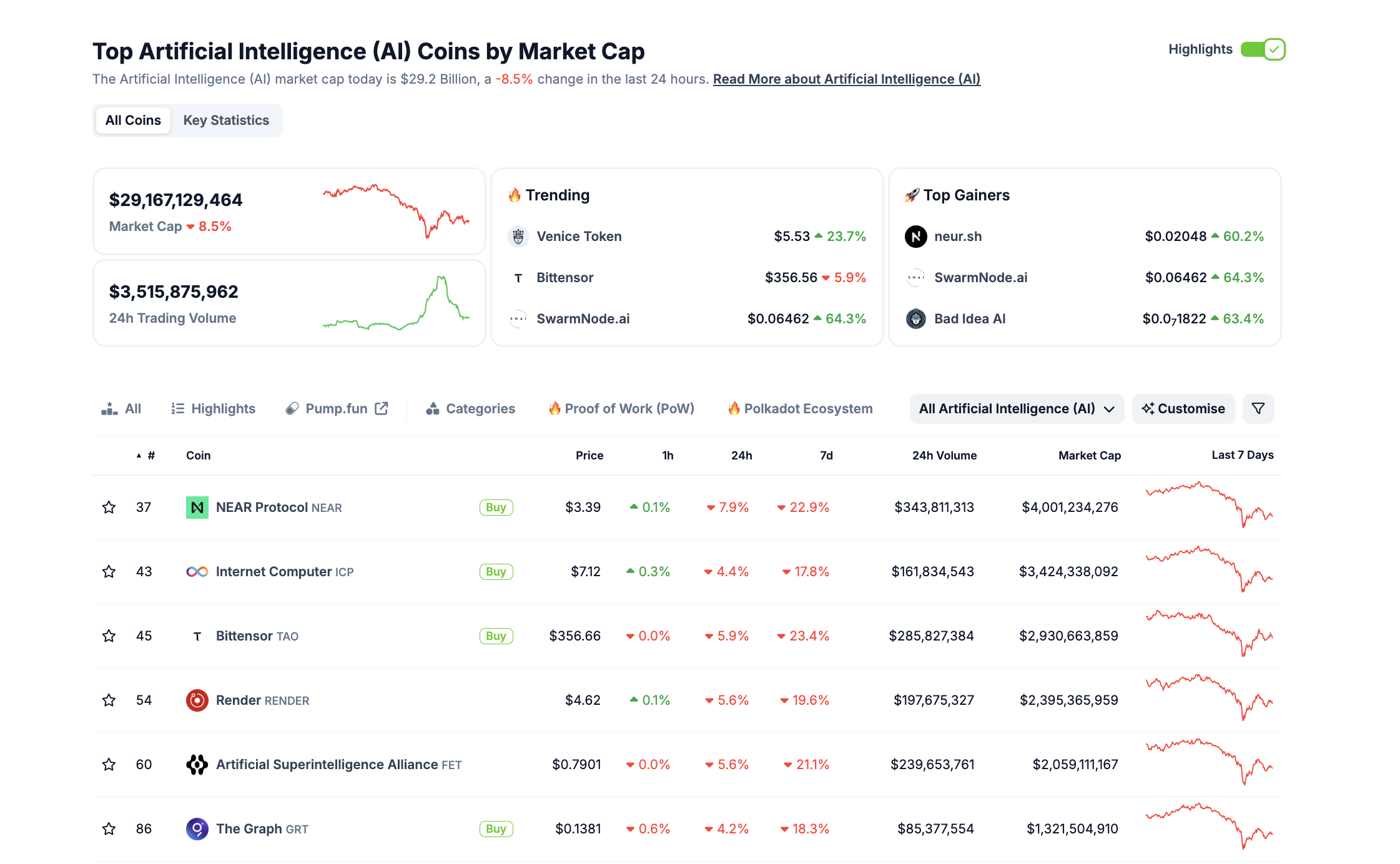The image size is (1400, 864).
Task: Click the Polkadot Ecosystem filter
Action: 800,408
